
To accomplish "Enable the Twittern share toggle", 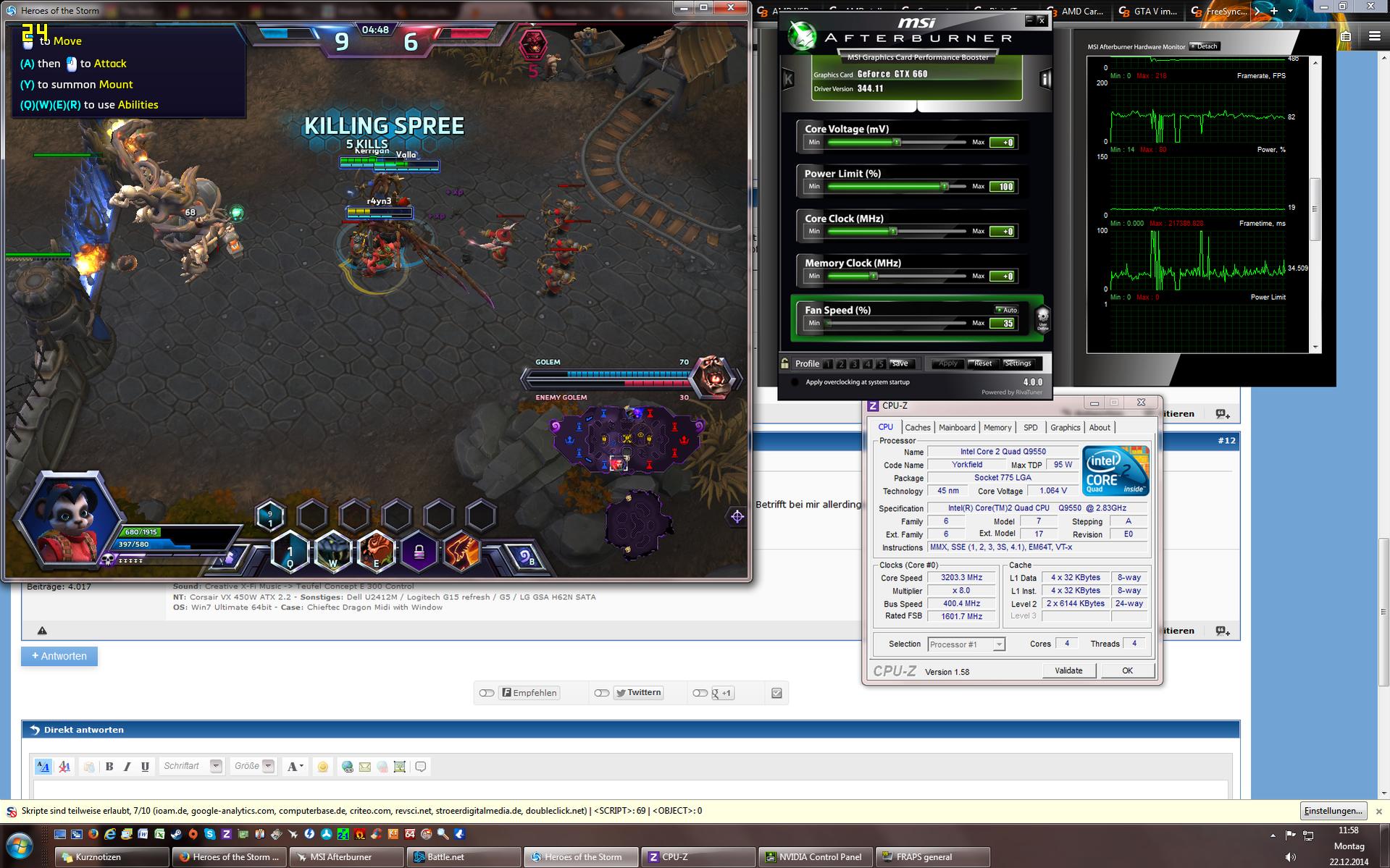I will (602, 693).
